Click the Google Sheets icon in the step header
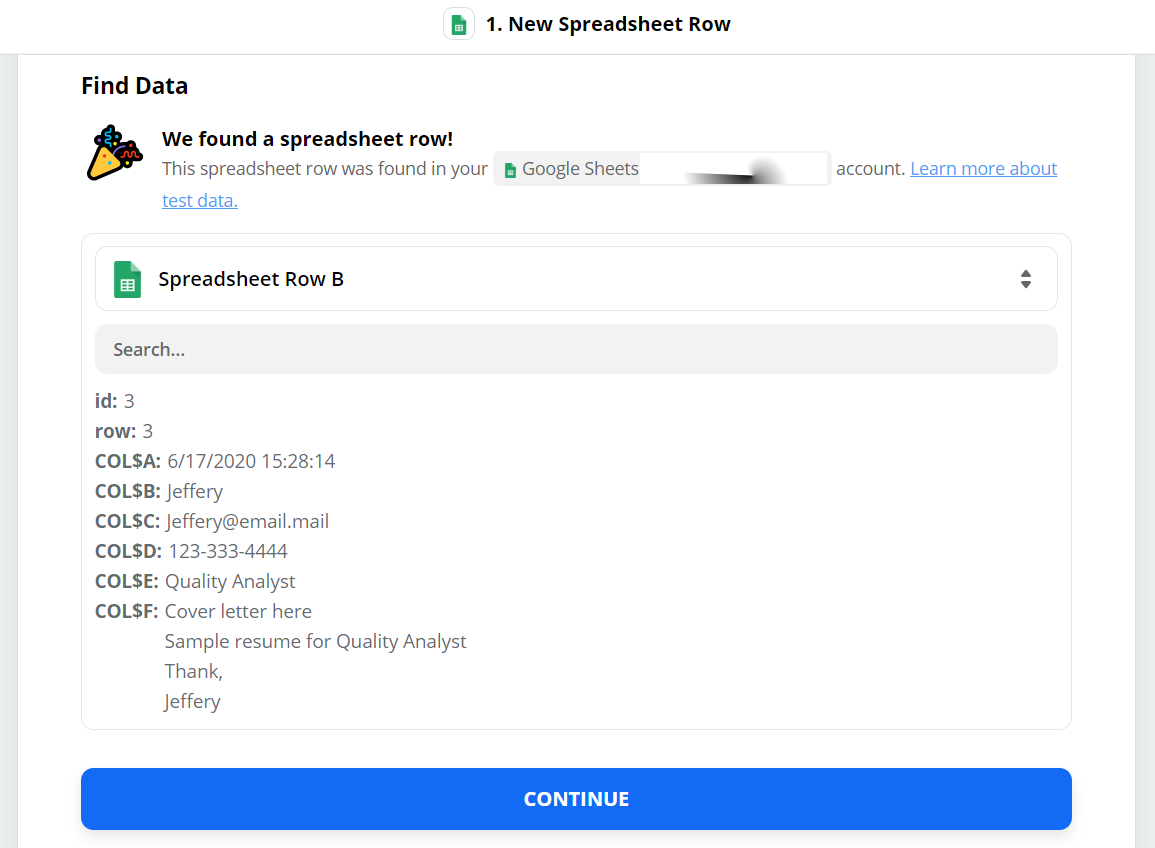The width and height of the screenshot is (1155, 848). pyautogui.click(x=459, y=25)
